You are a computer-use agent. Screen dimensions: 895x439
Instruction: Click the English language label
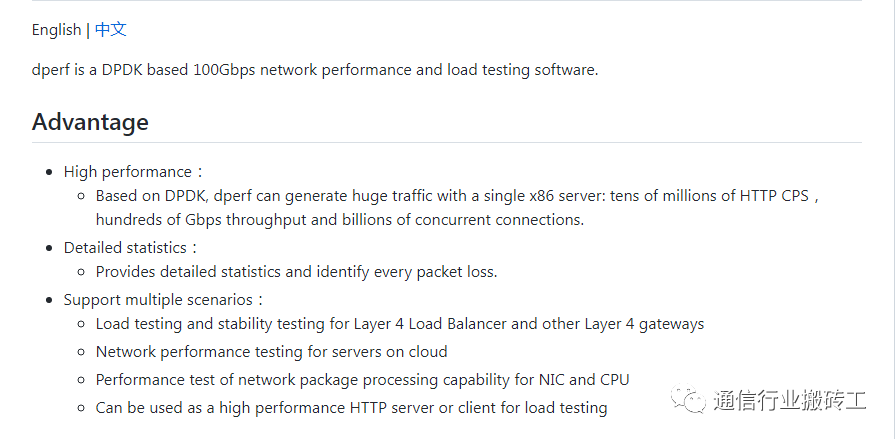(57, 30)
